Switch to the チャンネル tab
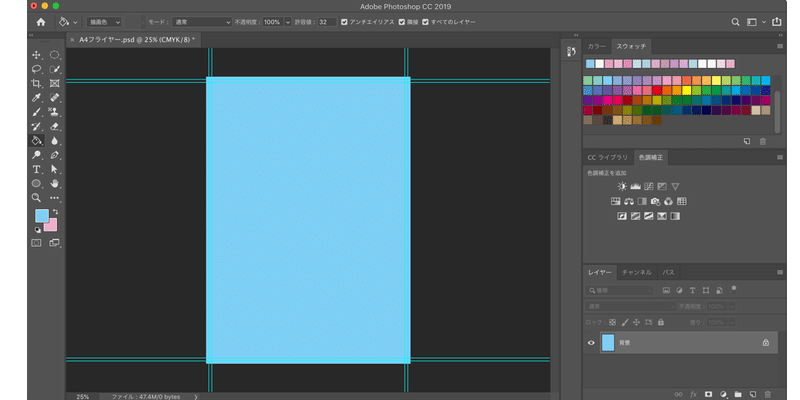Image resolution: width=800 pixels, height=400 pixels. tap(636, 272)
